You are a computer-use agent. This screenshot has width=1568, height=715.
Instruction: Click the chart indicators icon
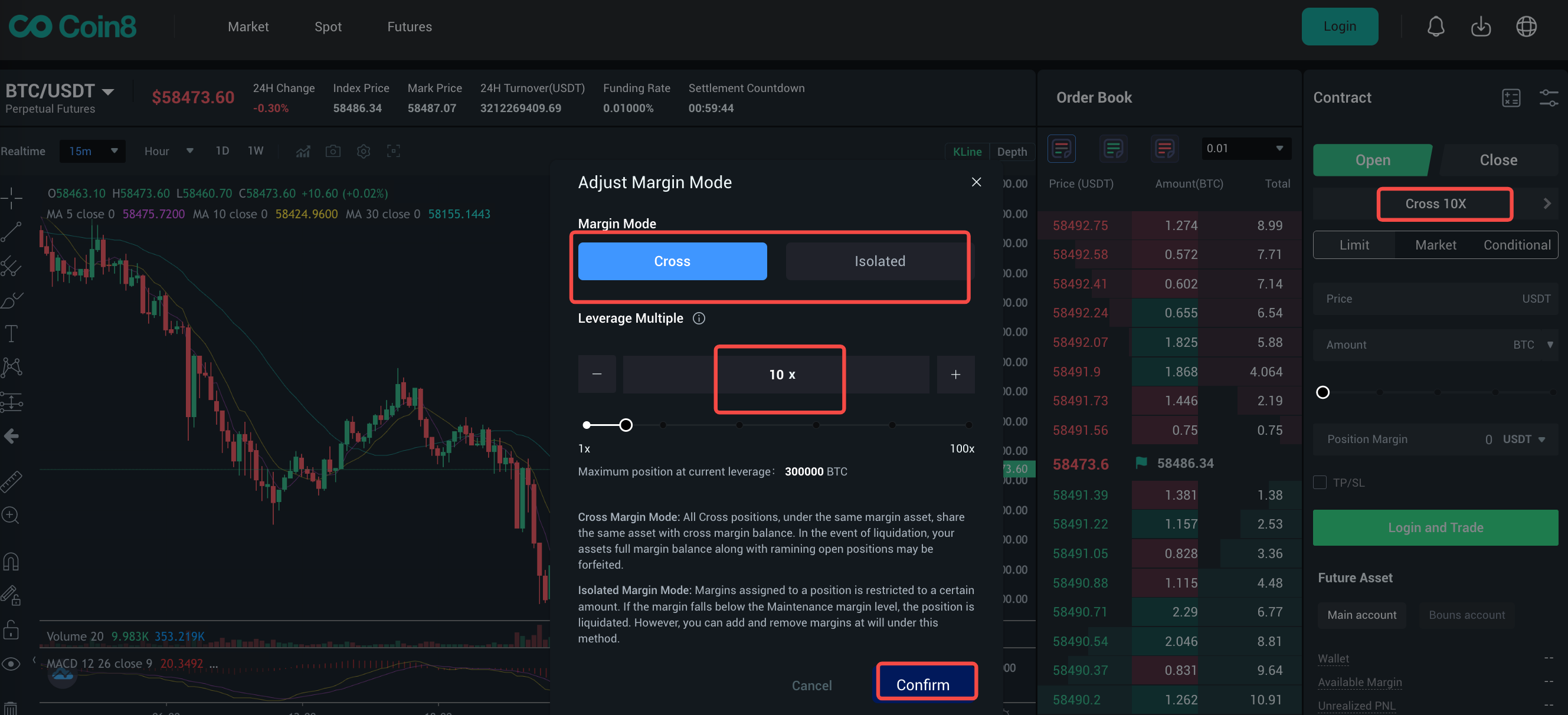(x=303, y=151)
